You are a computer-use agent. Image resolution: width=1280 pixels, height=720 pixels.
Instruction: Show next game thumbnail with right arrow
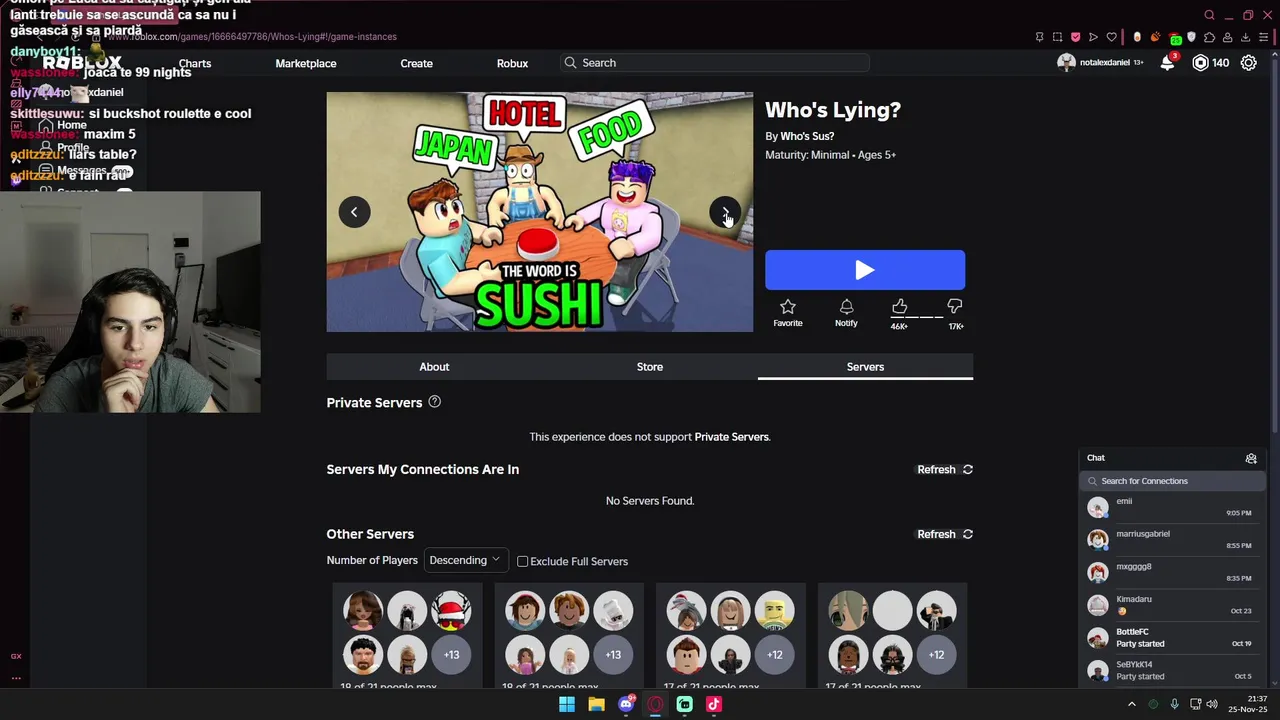pyautogui.click(x=725, y=212)
